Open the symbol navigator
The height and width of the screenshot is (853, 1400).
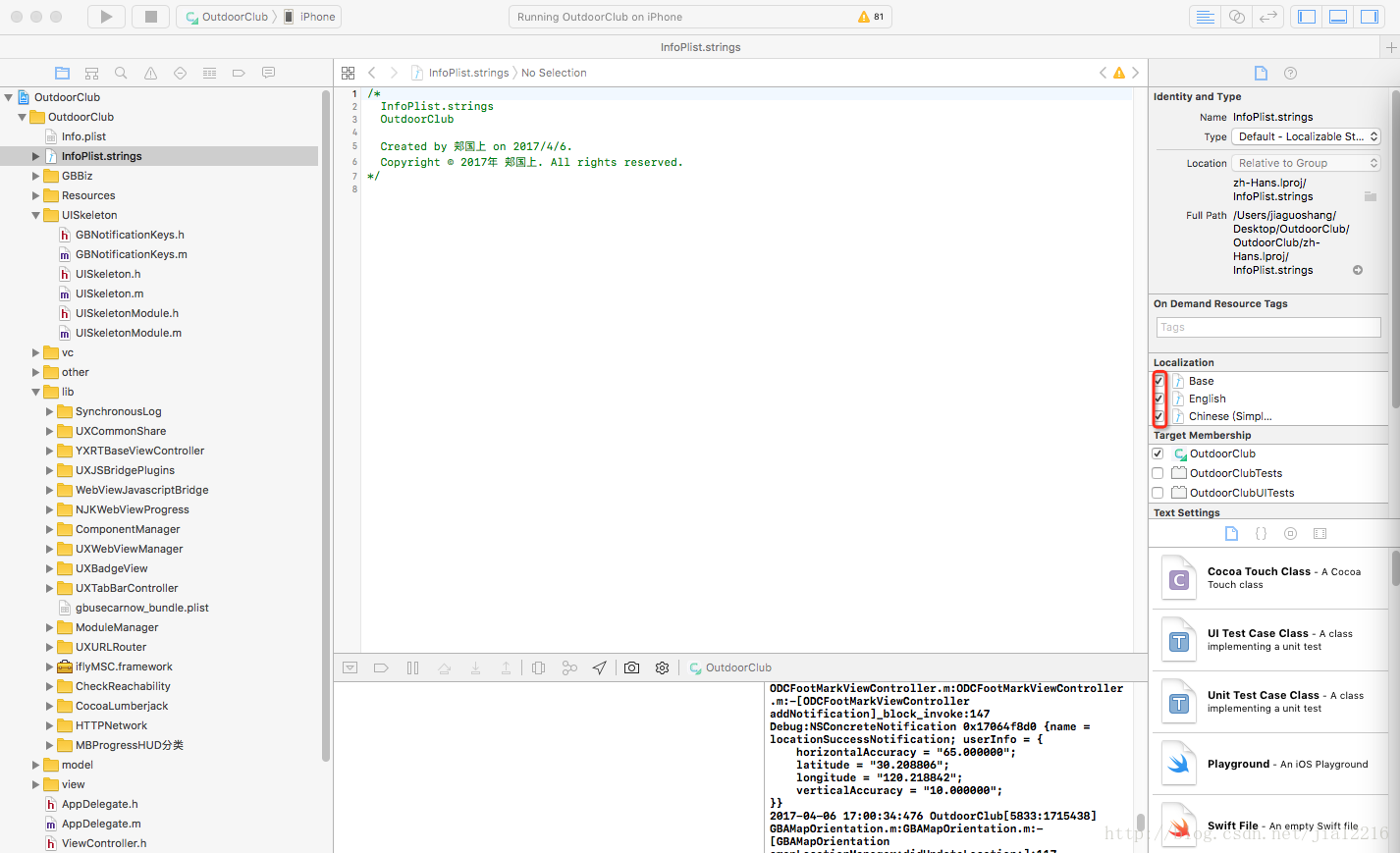91,74
